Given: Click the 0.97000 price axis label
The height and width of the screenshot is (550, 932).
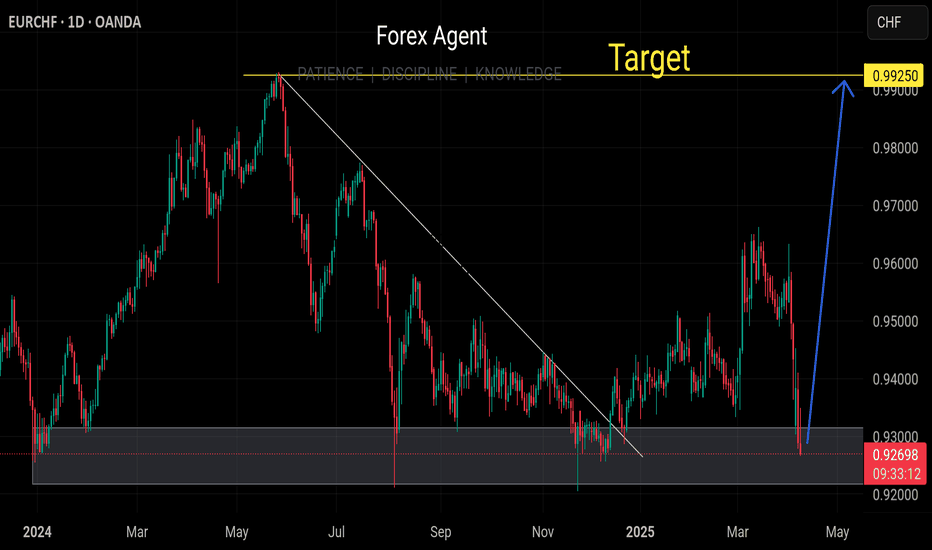Looking at the screenshot, I should 895,206.
